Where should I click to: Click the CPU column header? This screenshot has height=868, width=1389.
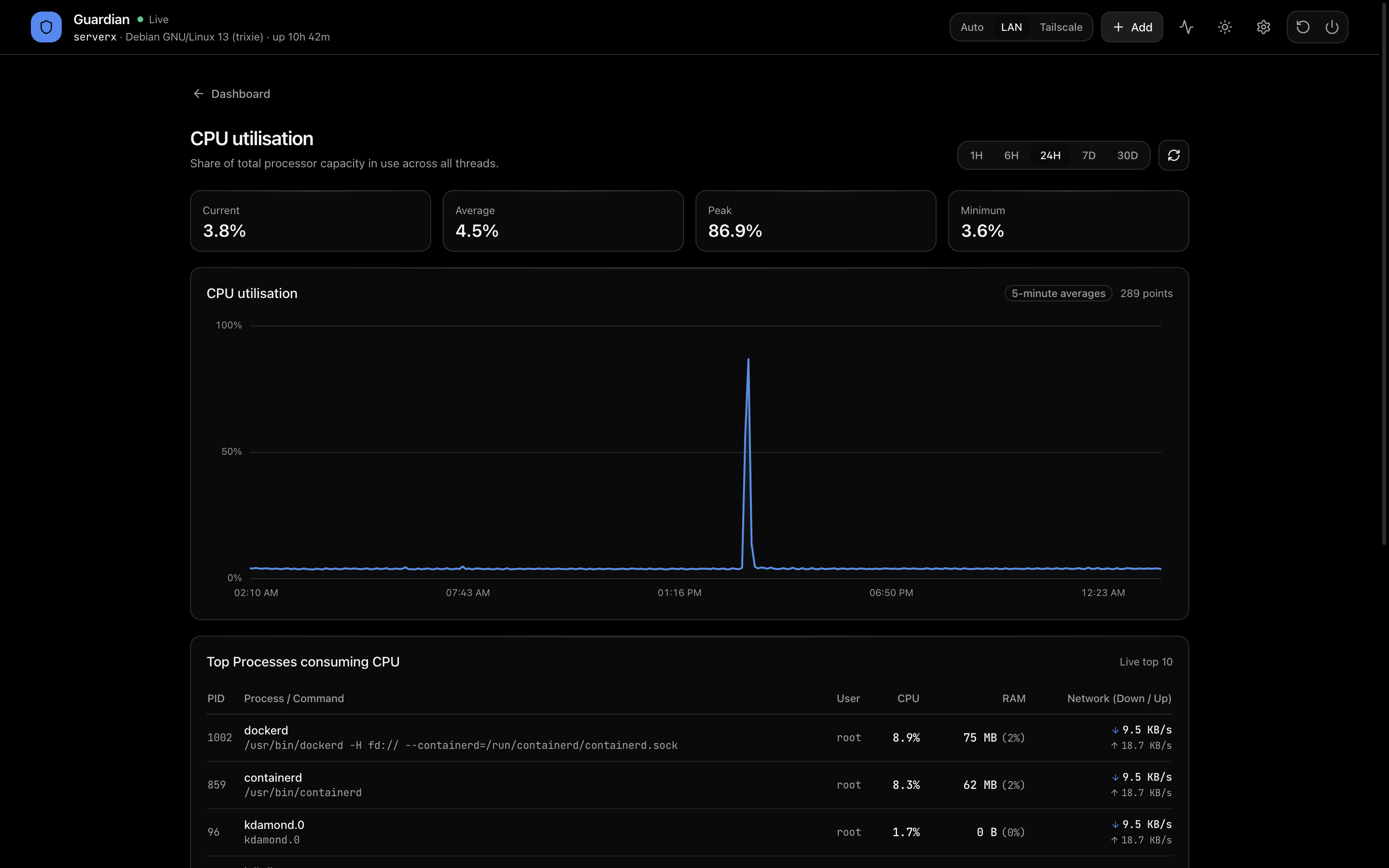pos(908,699)
